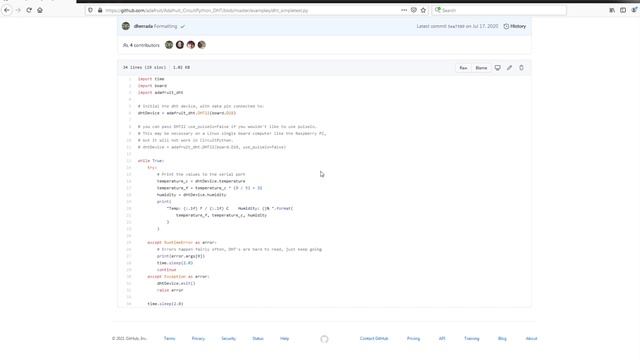The image size is (640, 360).
Task: Open the Security footer link
Action: click(x=229, y=338)
